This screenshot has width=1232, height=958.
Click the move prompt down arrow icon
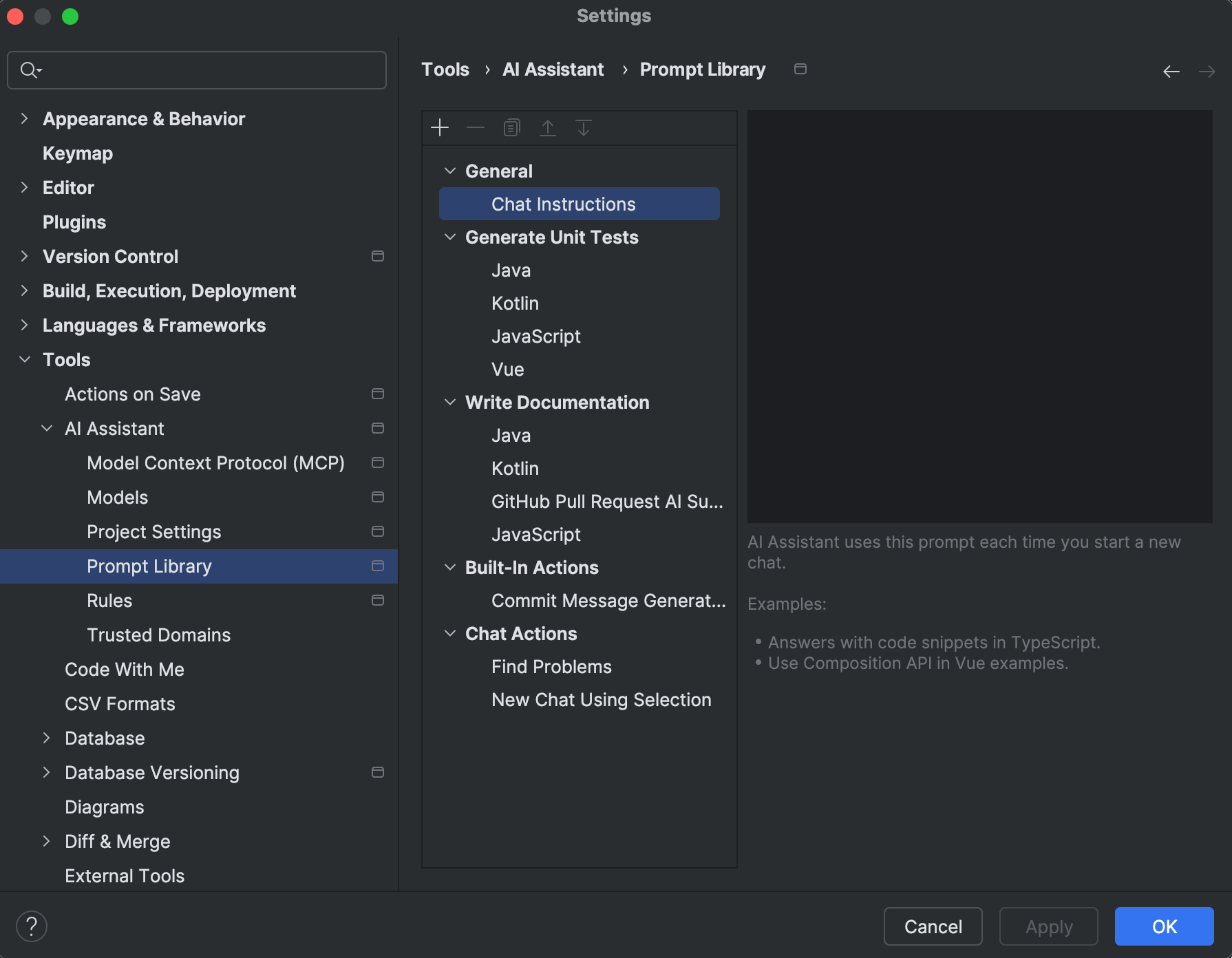coord(584,128)
